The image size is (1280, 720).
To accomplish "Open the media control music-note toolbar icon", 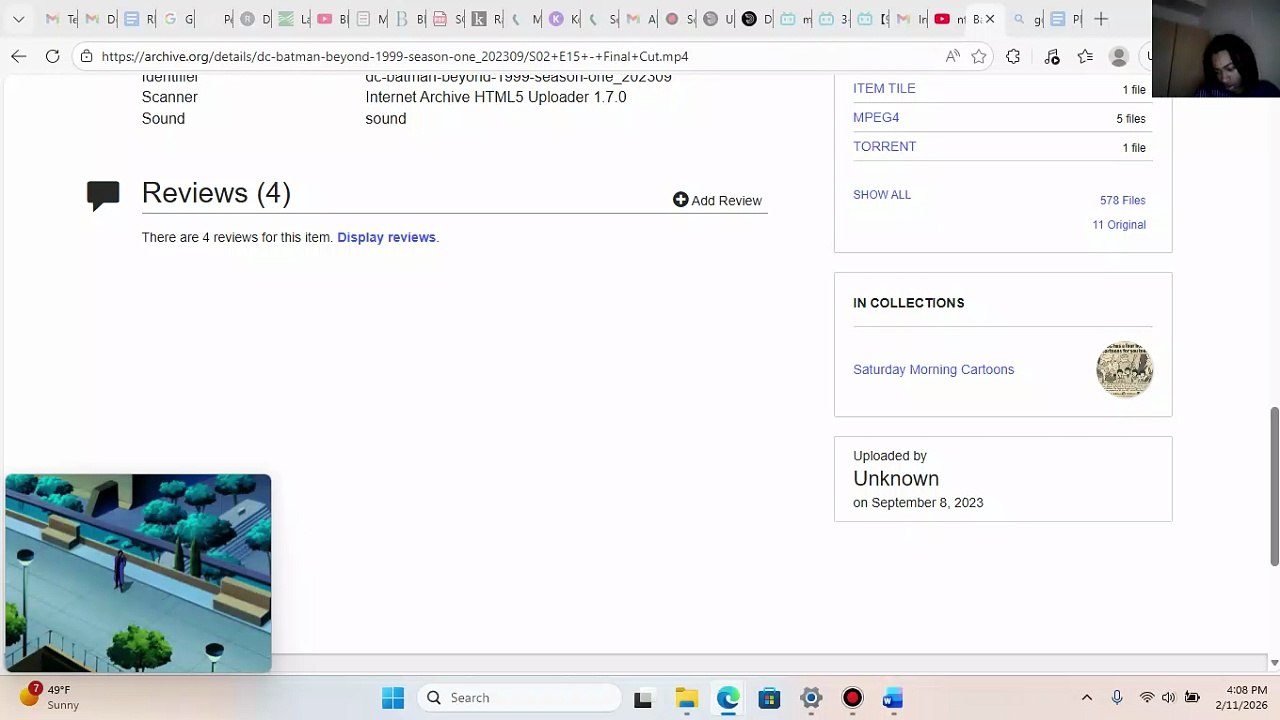I will 1052,57.
